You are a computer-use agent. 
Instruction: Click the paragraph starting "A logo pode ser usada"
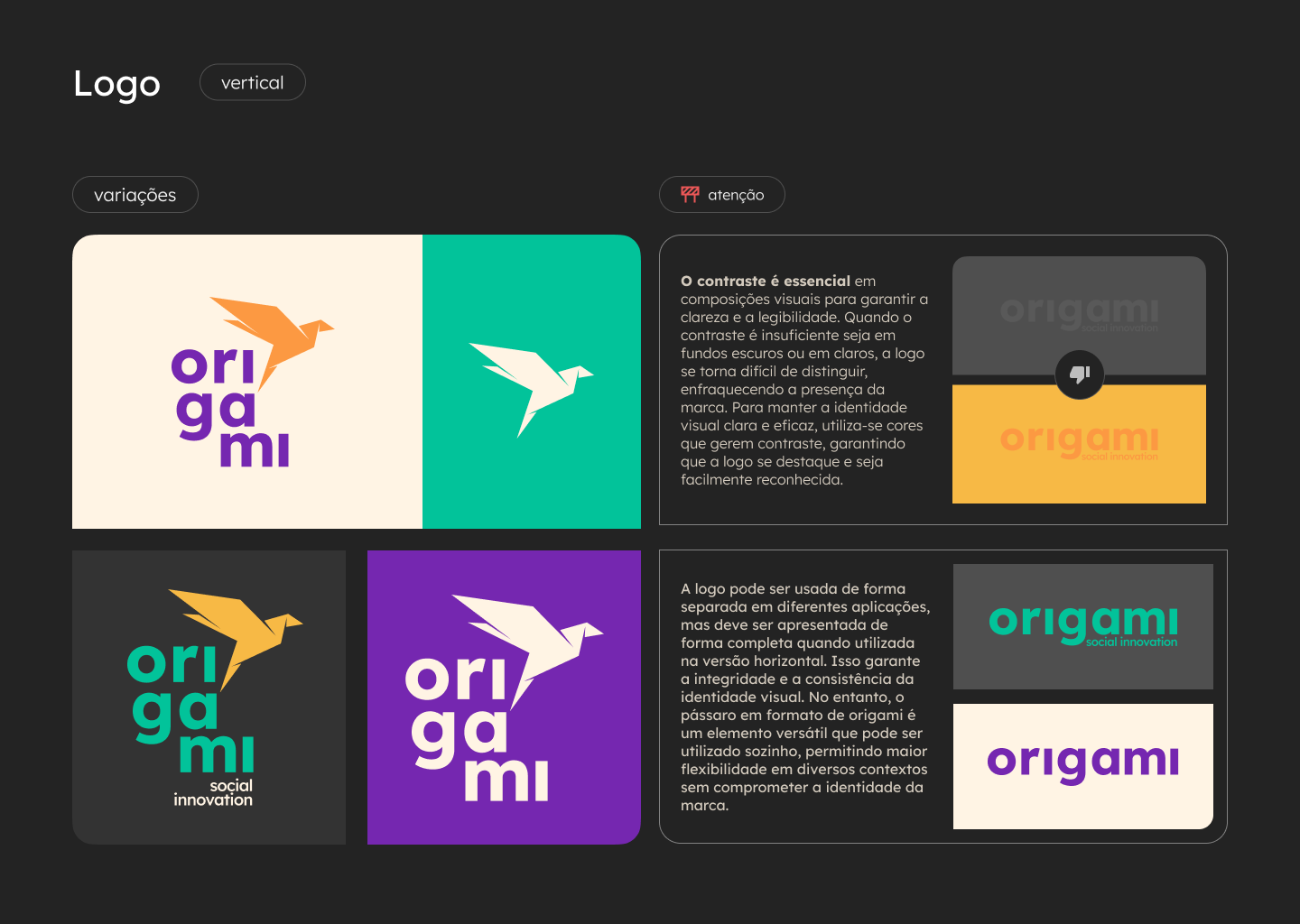803,697
